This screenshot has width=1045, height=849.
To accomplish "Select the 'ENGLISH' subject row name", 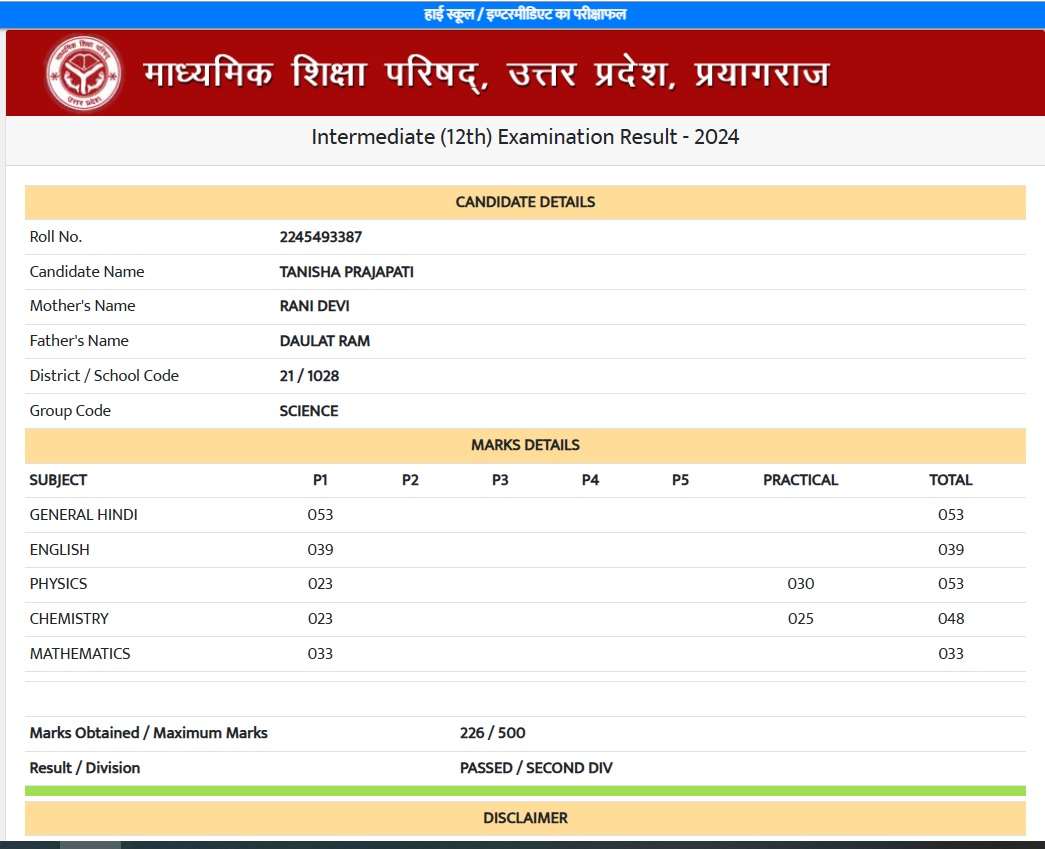I will [x=59, y=550].
